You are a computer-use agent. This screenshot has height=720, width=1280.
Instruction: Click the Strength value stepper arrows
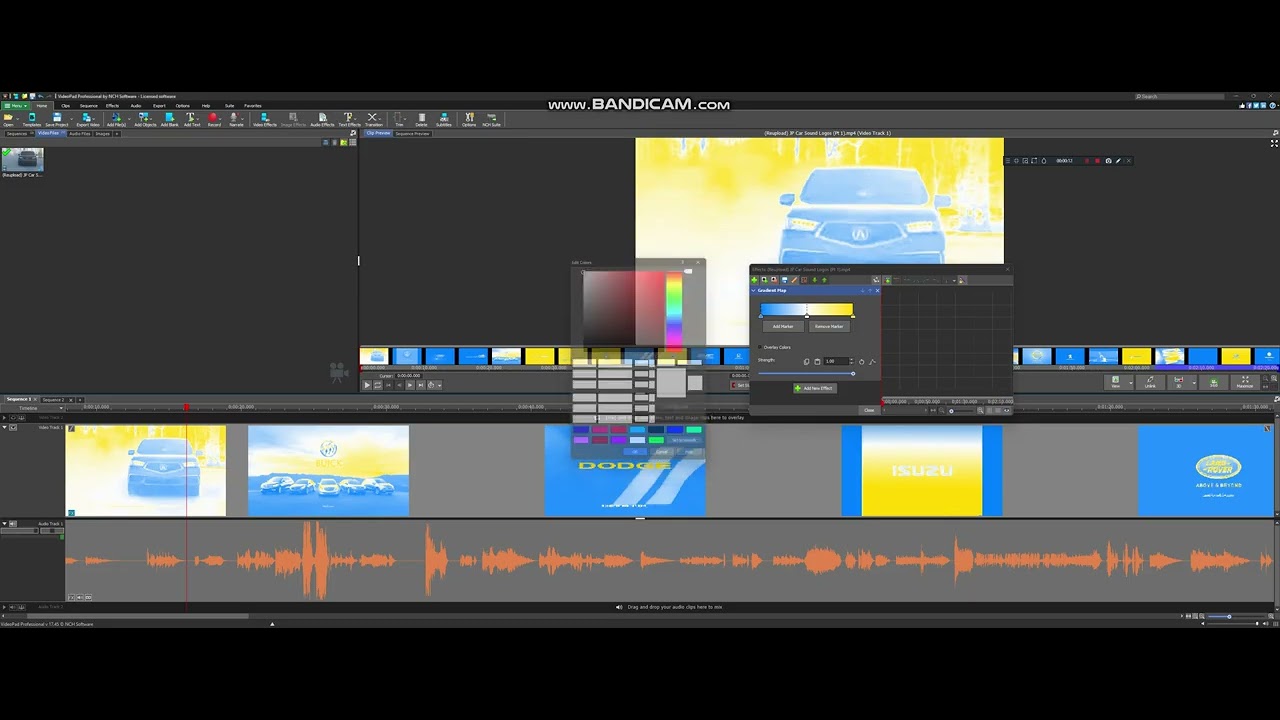click(851, 362)
